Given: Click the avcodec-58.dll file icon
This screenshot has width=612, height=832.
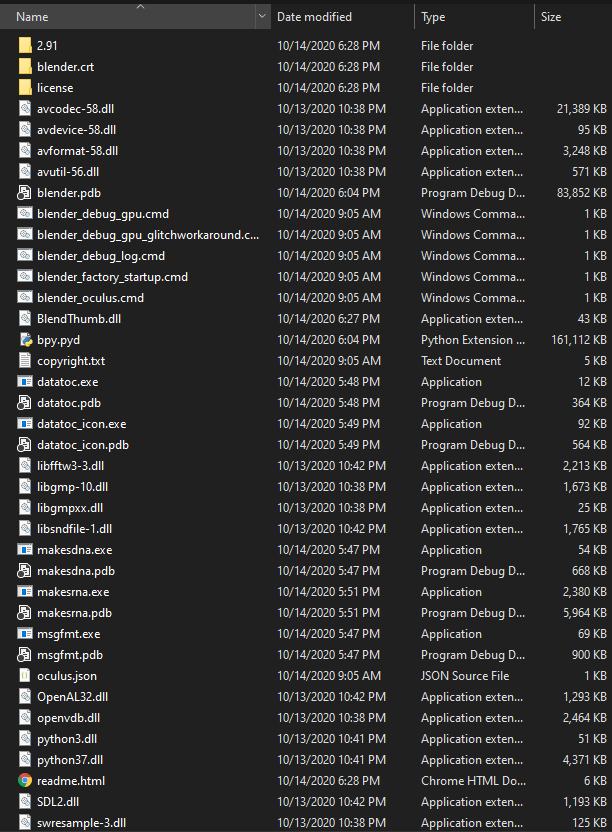Looking at the screenshot, I should tap(25, 109).
